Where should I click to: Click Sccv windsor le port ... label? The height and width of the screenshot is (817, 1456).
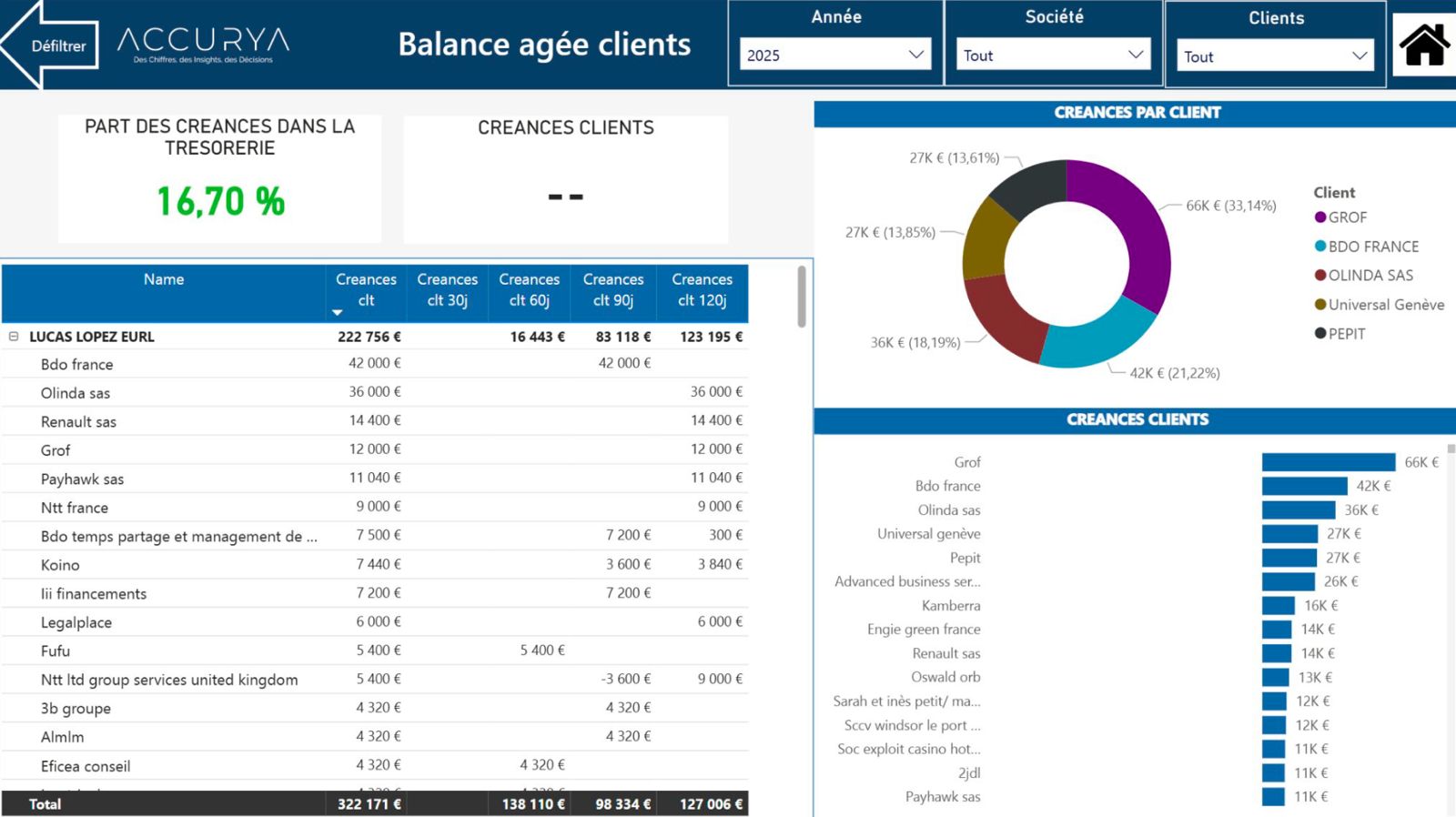pyautogui.click(x=912, y=725)
